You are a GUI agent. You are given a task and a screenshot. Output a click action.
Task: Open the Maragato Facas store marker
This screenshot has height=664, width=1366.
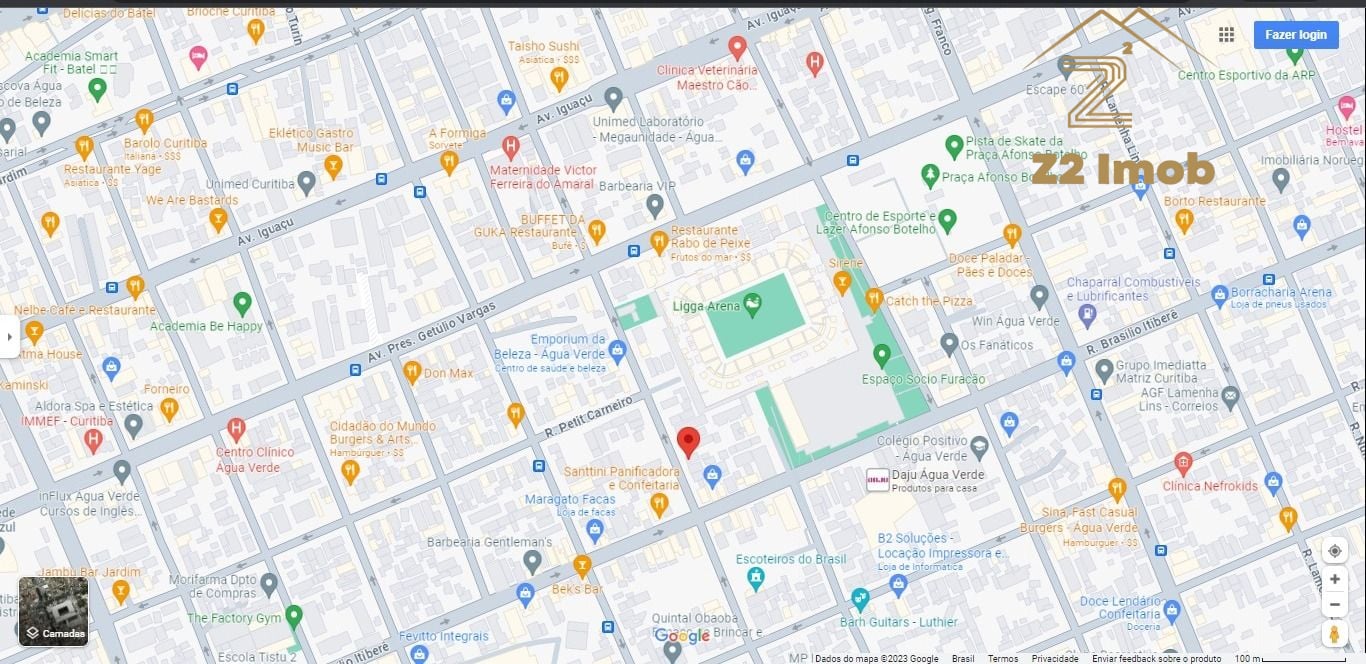click(595, 531)
